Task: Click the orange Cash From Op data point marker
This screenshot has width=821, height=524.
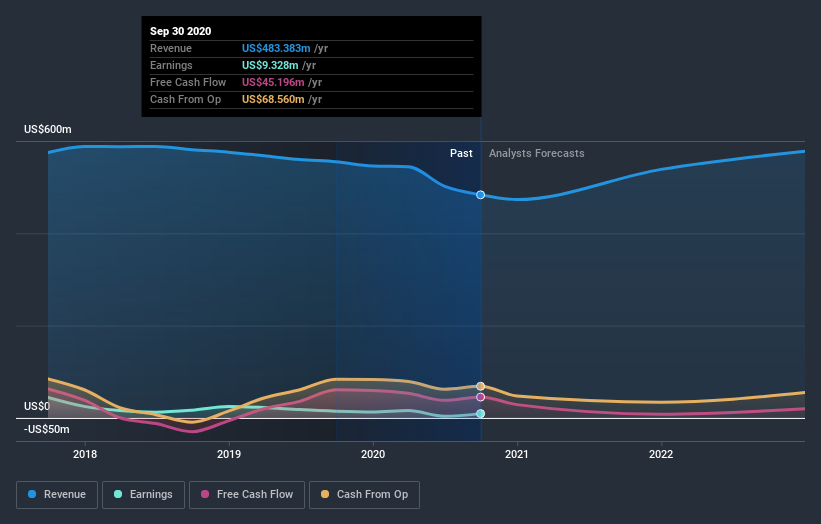Action: point(480,386)
